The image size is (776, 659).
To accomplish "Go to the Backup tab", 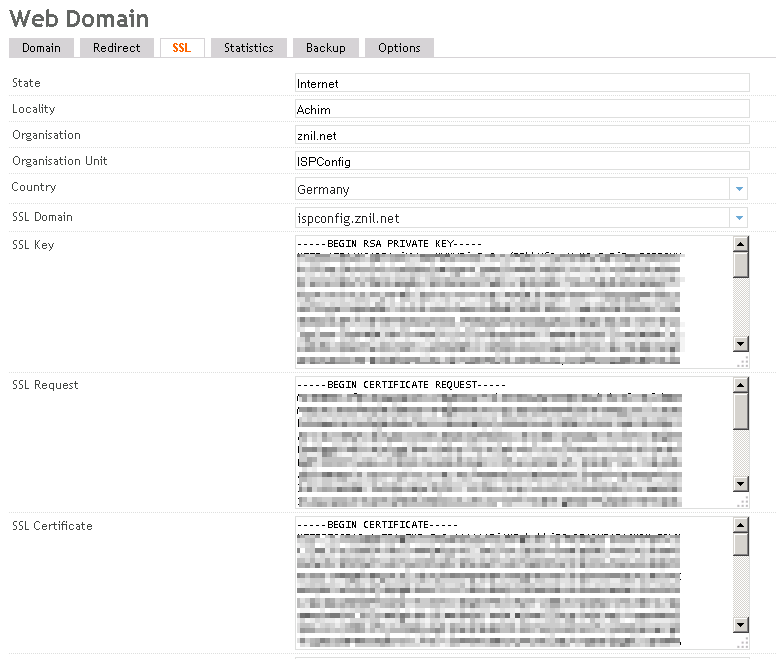I will (325, 48).
